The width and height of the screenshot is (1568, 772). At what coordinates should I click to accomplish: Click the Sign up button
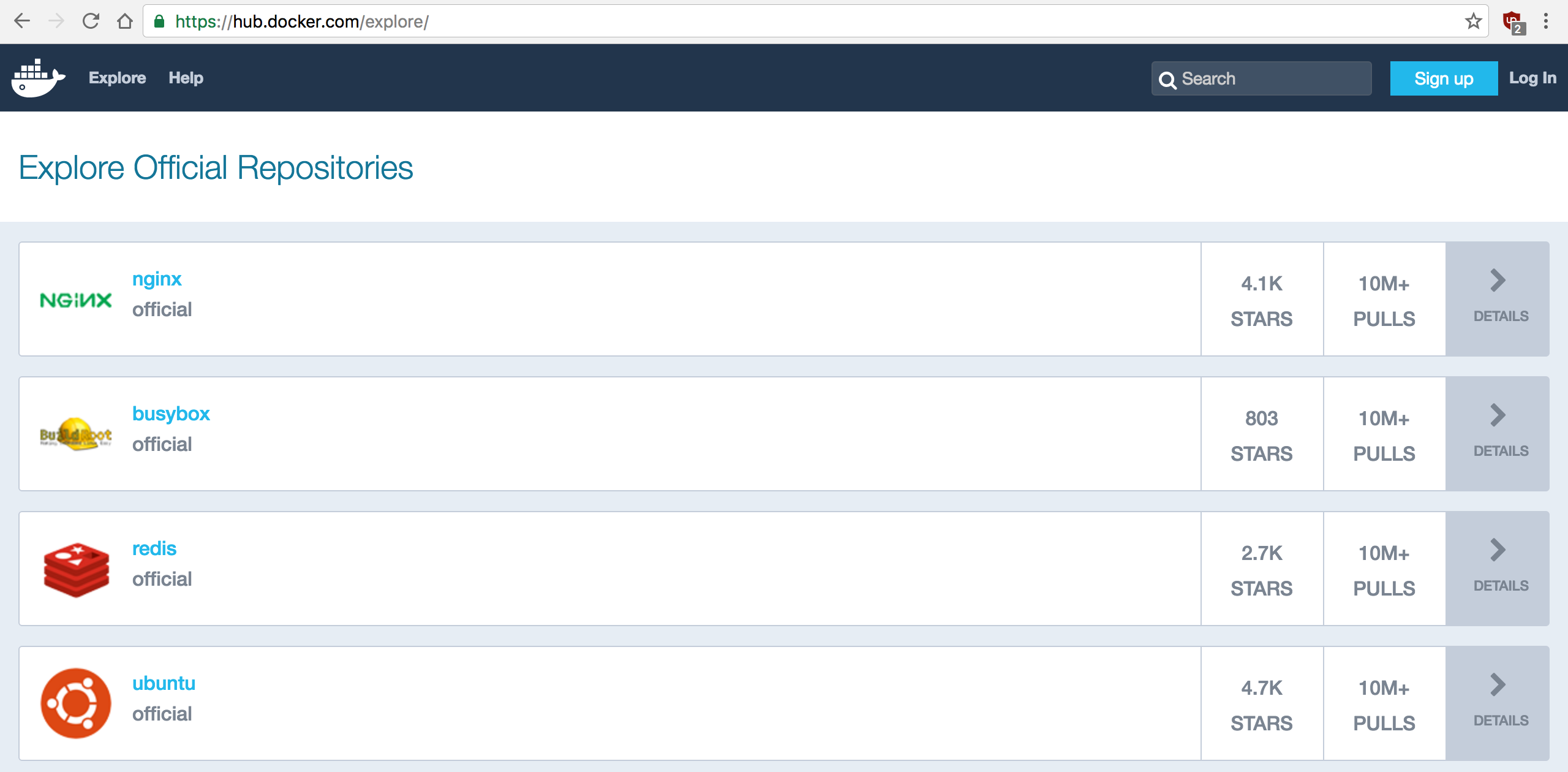pyautogui.click(x=1444, y=78)
